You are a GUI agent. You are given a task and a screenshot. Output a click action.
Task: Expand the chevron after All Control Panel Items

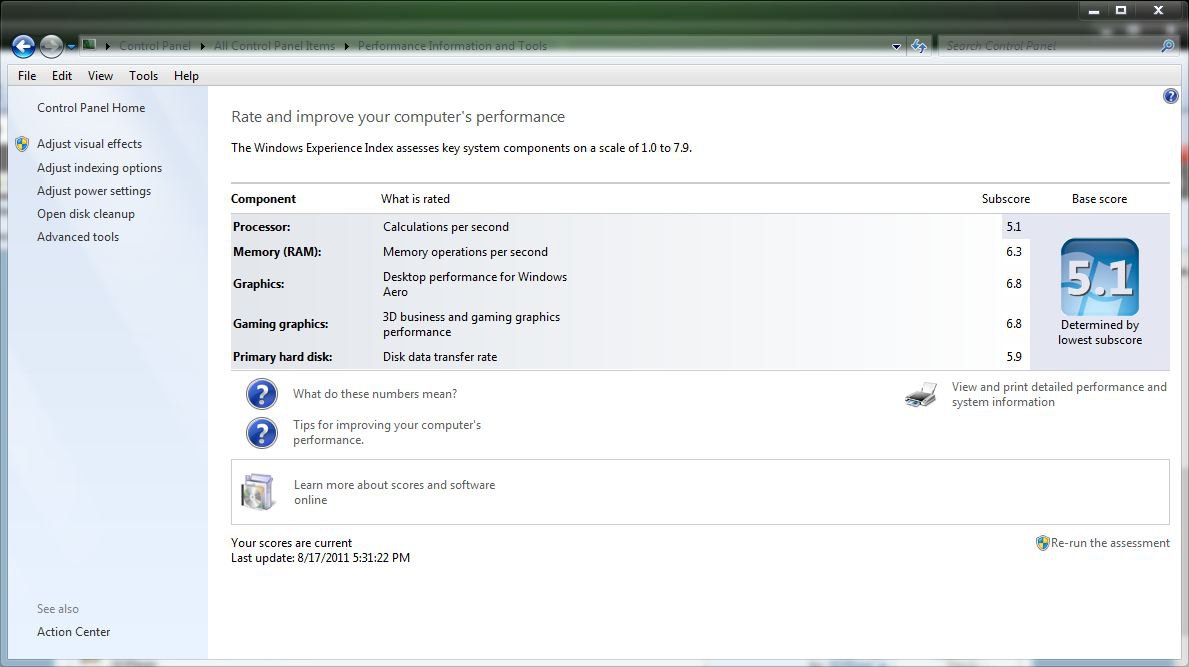[x=347, y=46]
